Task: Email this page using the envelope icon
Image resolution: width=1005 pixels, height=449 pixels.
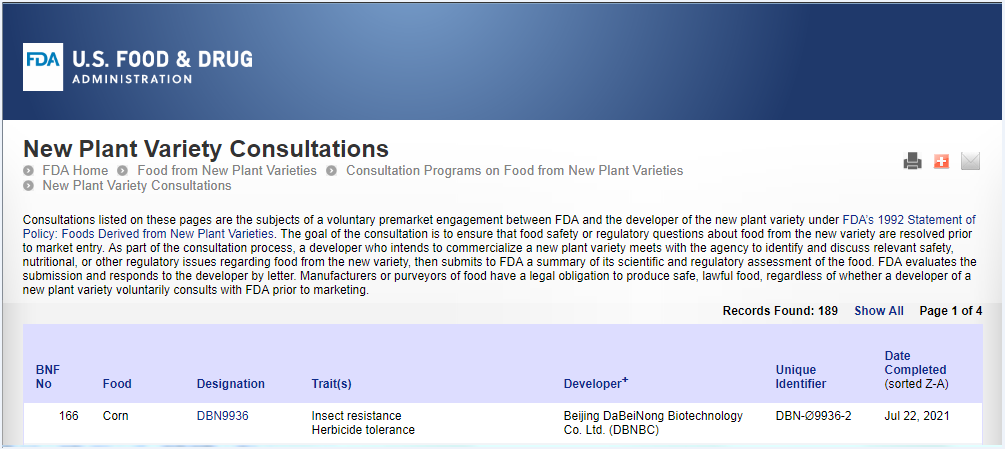Action: click(970, 161)
